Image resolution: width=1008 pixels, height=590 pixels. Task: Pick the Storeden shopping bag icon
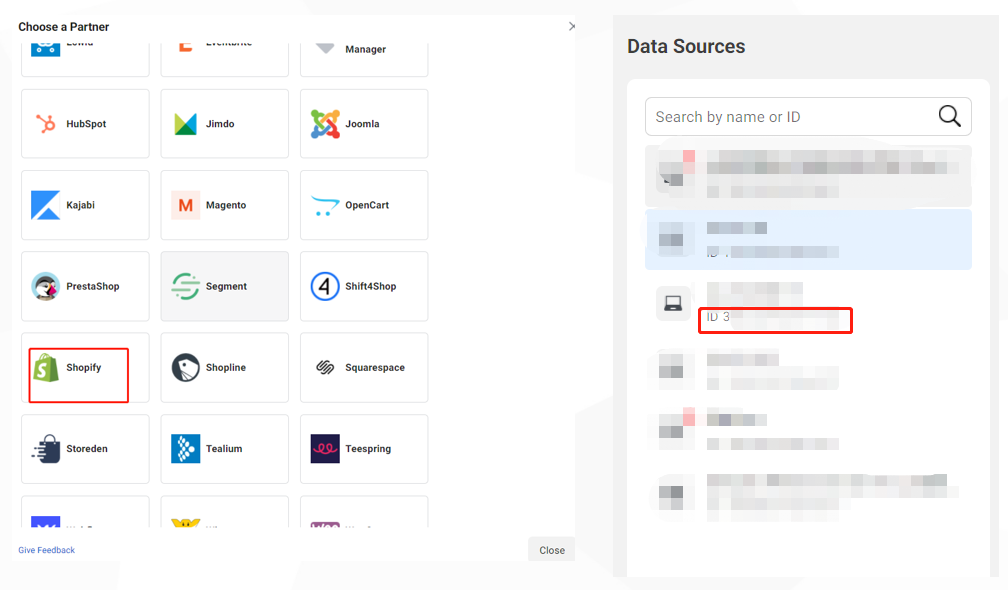coord(46,449)
